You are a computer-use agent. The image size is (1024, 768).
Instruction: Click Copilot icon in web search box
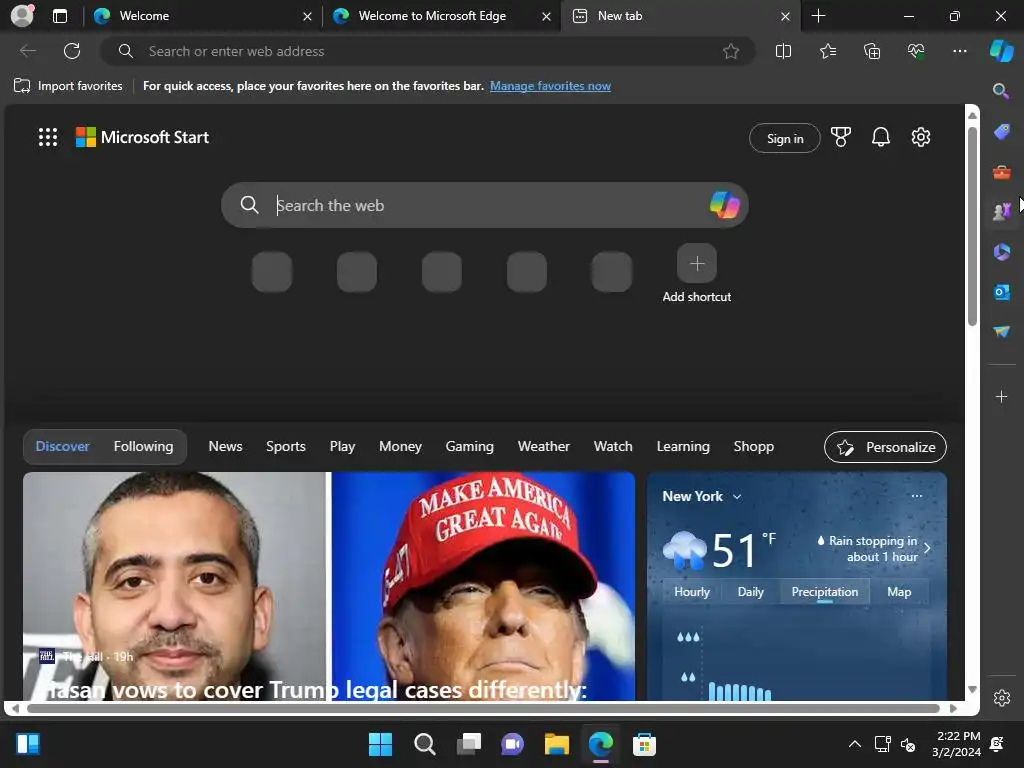click(724, 205)
